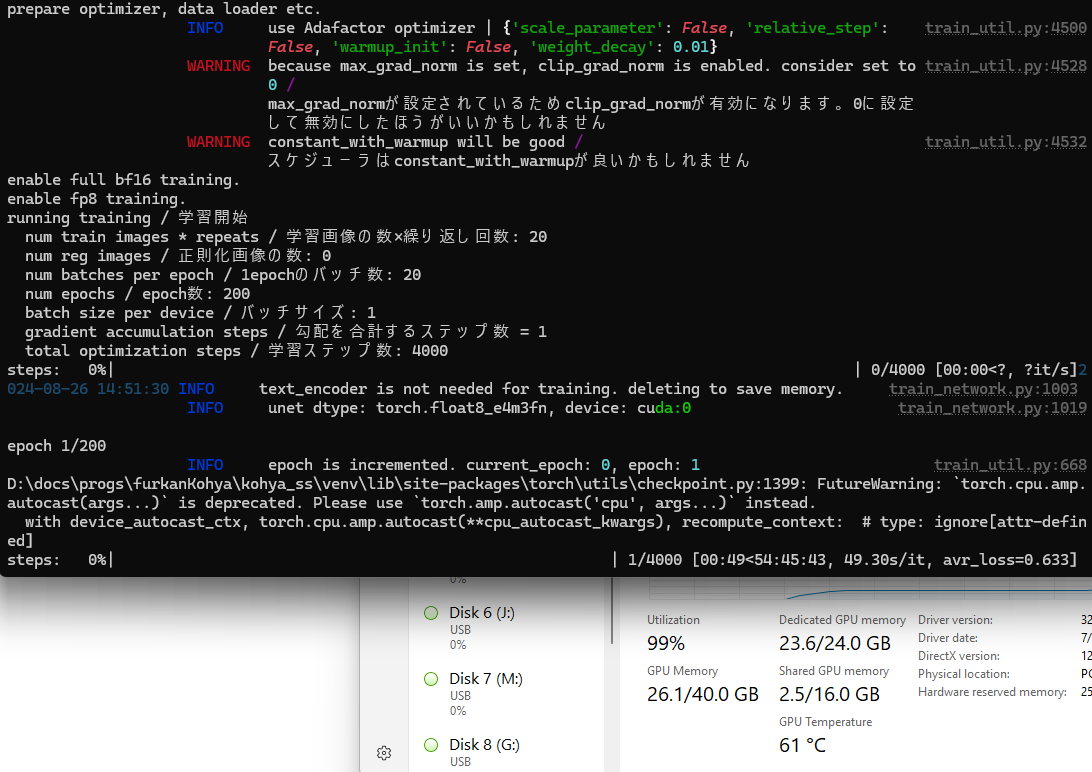Screen dimensions: 1092x772
Task: Click the 'gradient accumulation steps' line
Action: tap(286, 332)
